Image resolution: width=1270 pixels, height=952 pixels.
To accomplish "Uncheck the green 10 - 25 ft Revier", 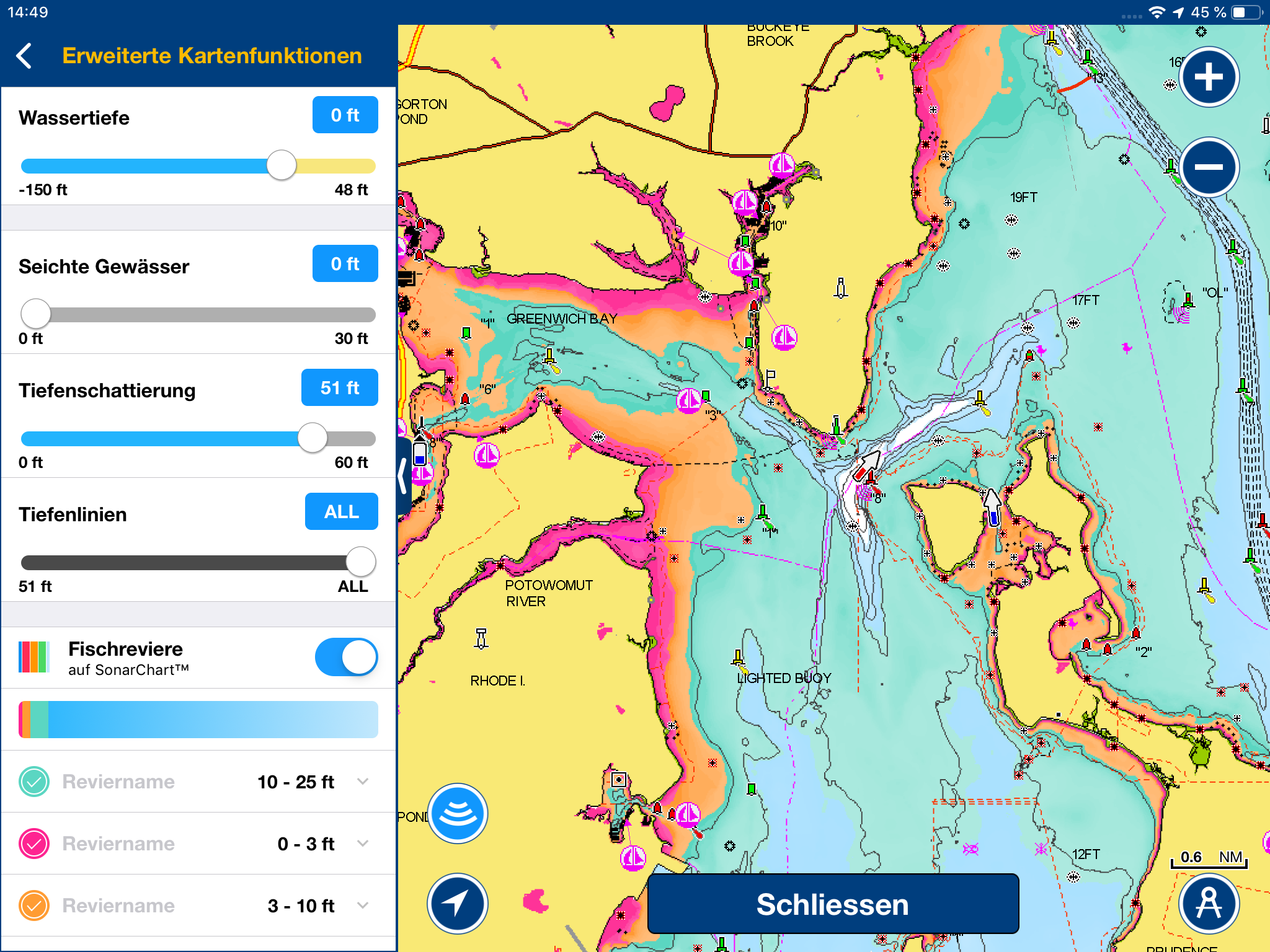I will [x=34, y=782].
